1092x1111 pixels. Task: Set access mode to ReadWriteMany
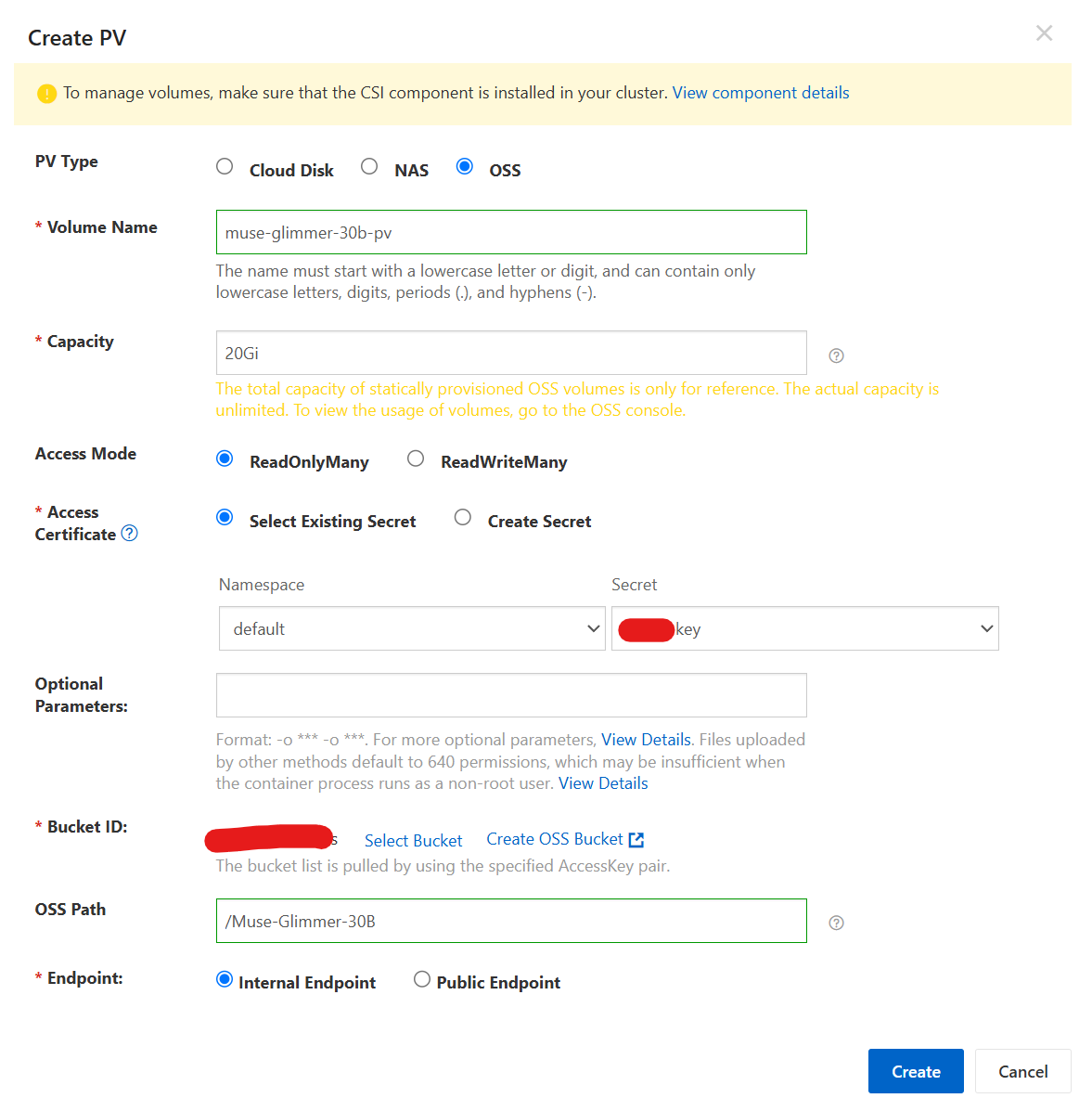pyautogui.click(x=416, y=459)
